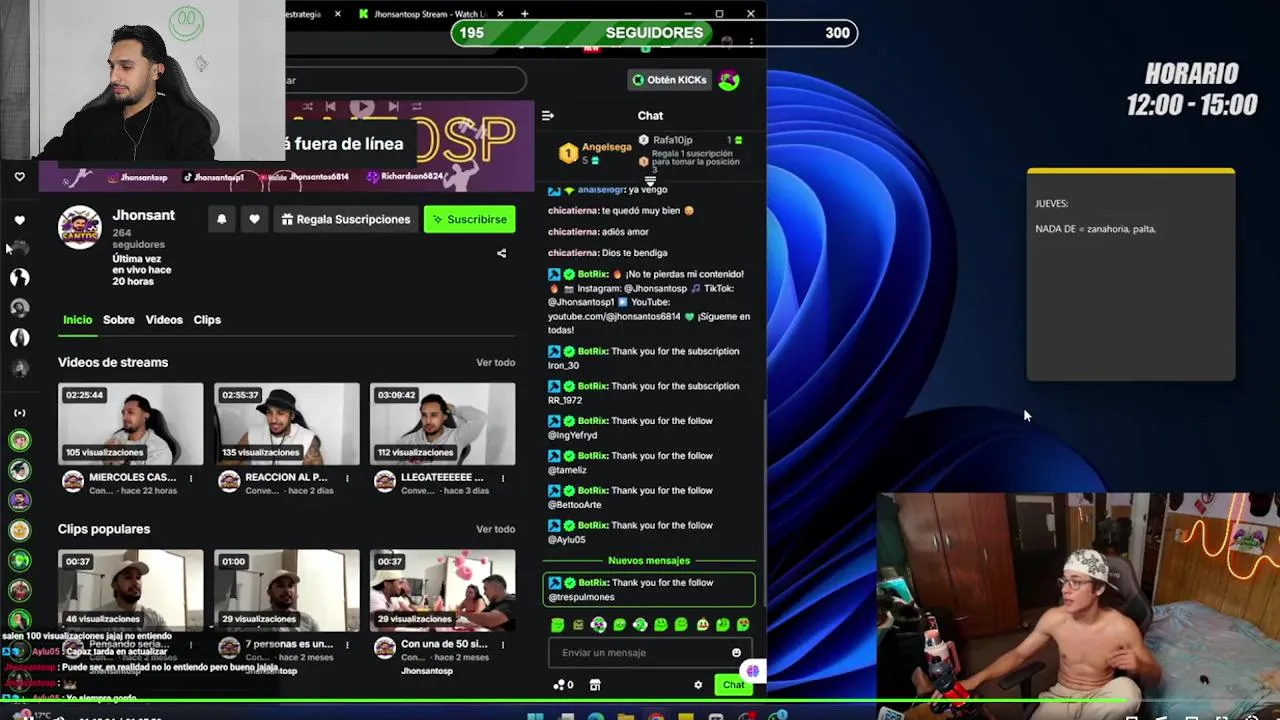Click the Obtén KICKs button
This screenshot has height=720, width=1280.
[669, 80]
